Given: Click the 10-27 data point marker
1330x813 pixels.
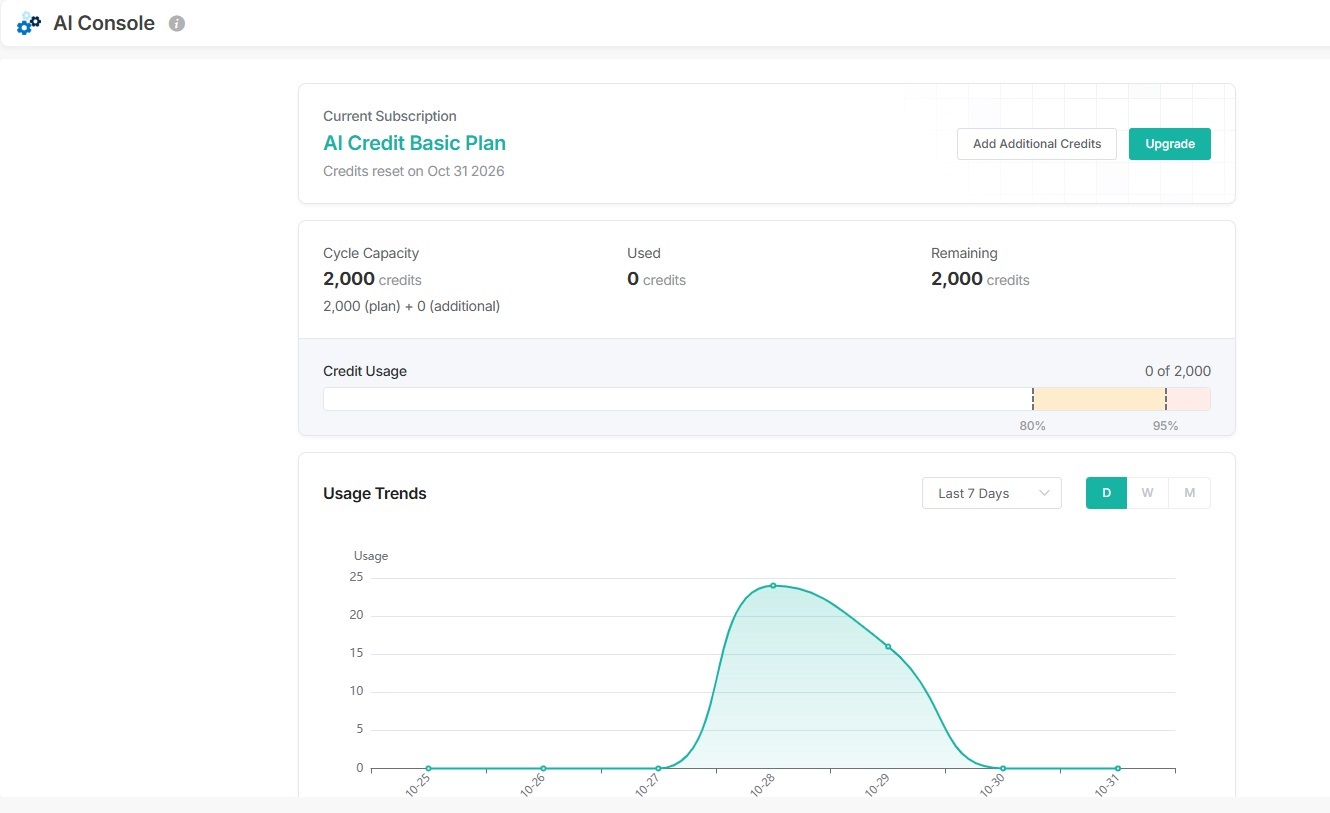Looking at the screenshot, I should click(x=658, y=768).
